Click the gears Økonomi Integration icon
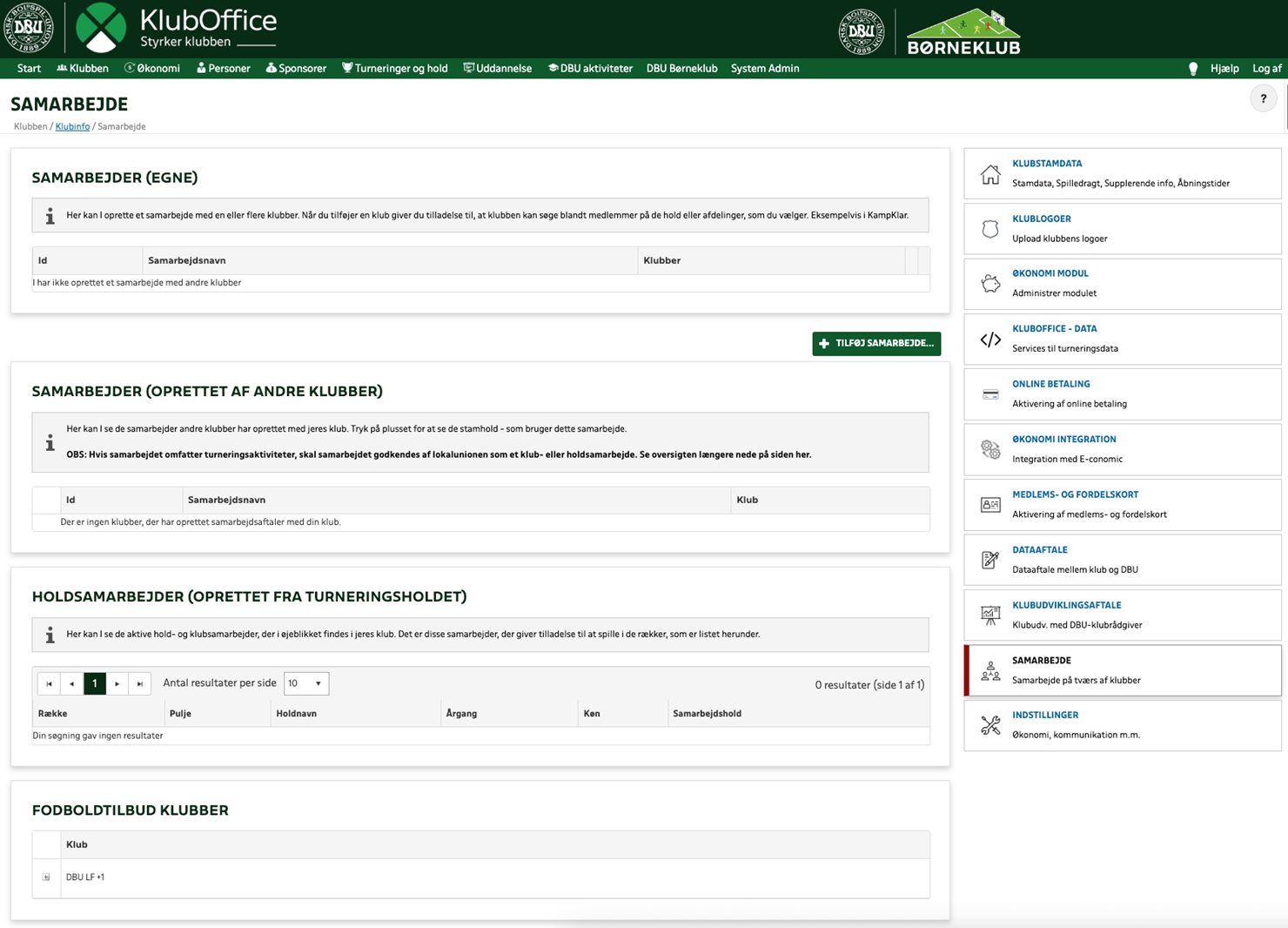This screenshot has height=928, width=1288. (x=990, y=449)
